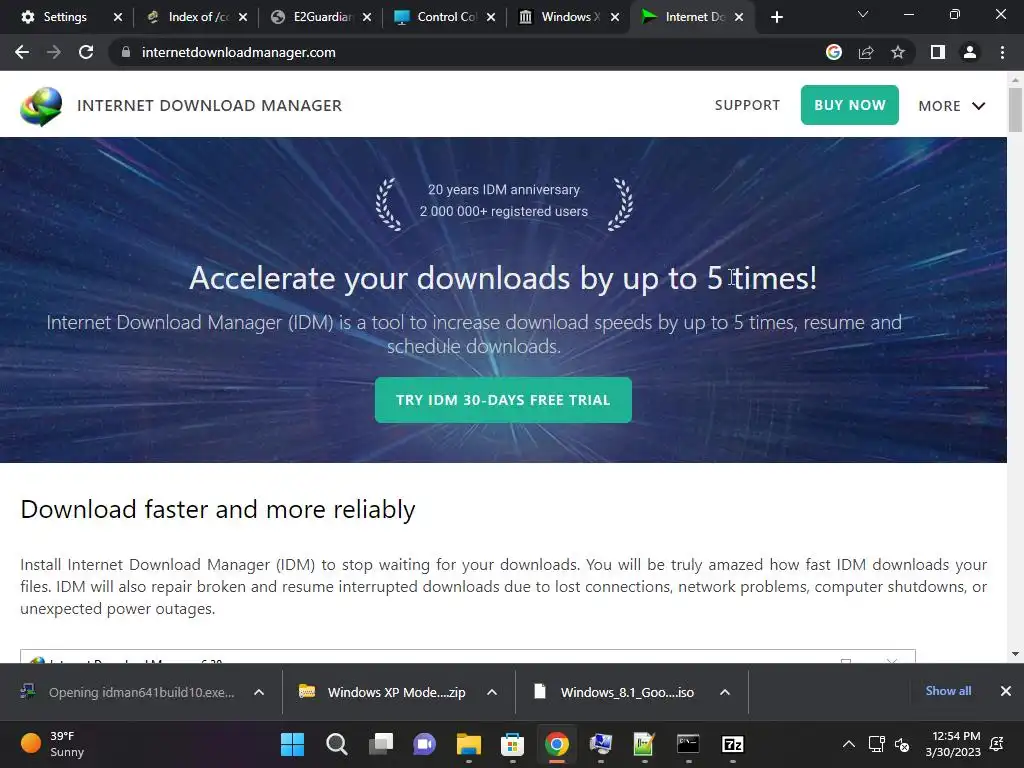Open Task View on the taskbar

click(x=381, y=744)
